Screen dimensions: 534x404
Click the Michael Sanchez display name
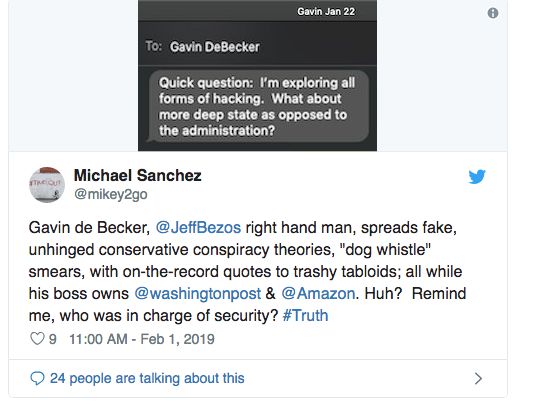click(x=138, y=175)
